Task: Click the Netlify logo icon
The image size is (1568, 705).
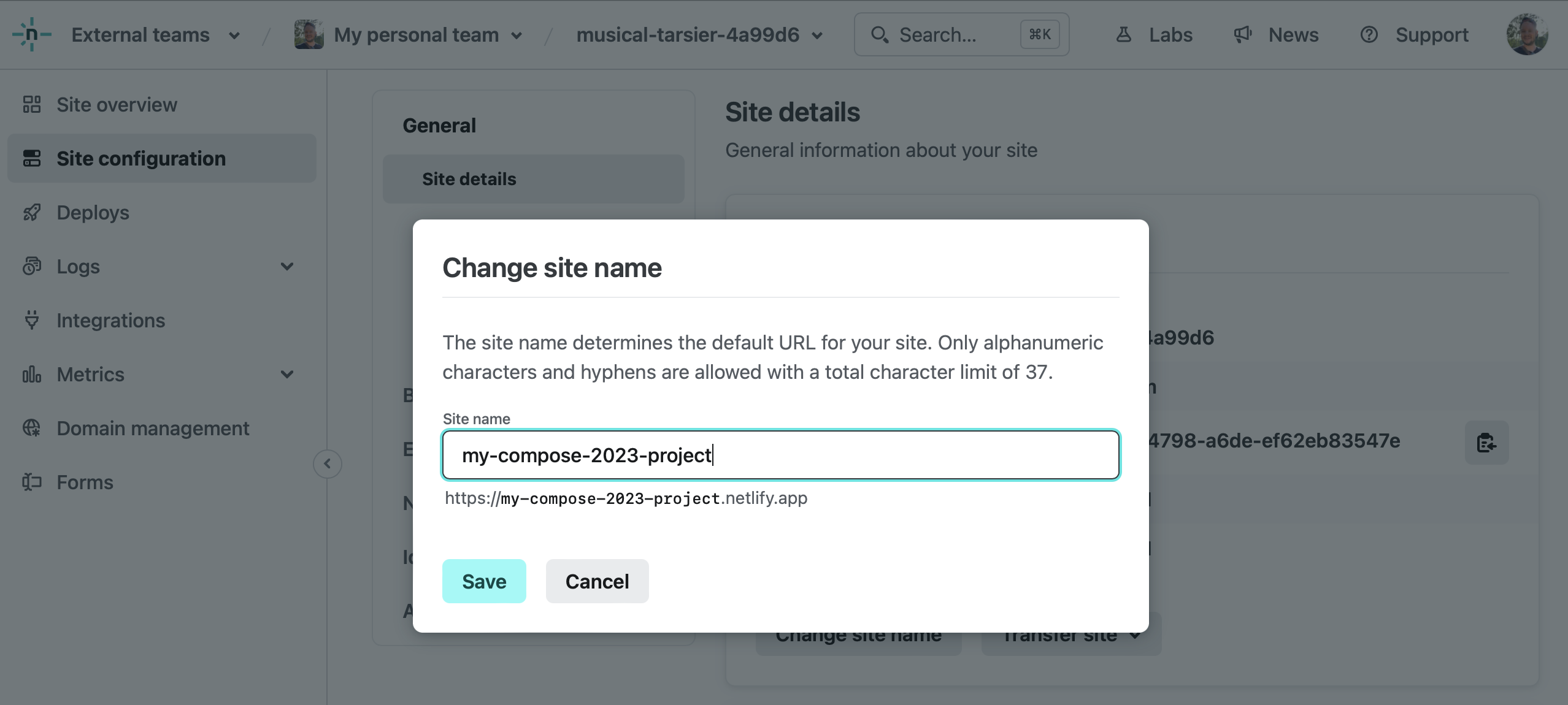Action: pos(31,35)
